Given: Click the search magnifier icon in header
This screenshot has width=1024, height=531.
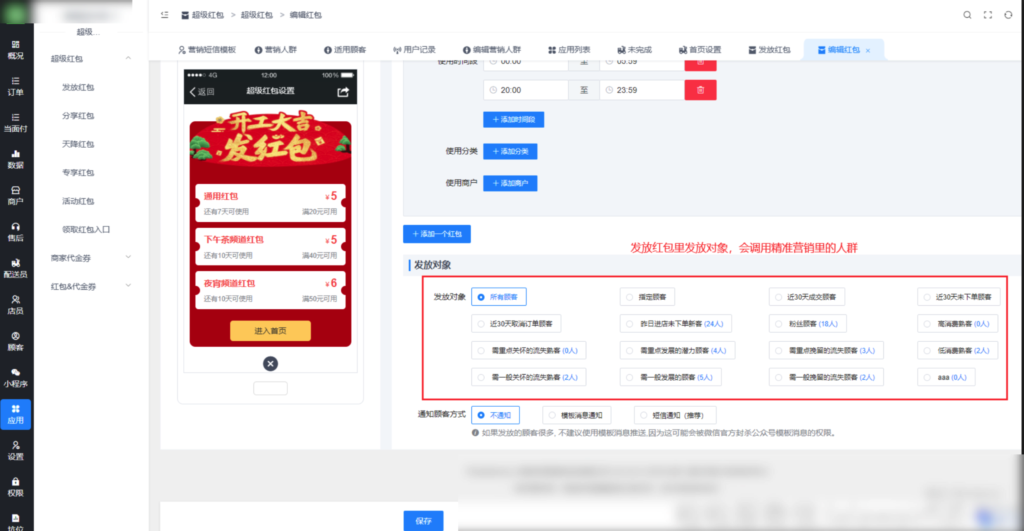Looking at the screenshot, I should point(967,15).
